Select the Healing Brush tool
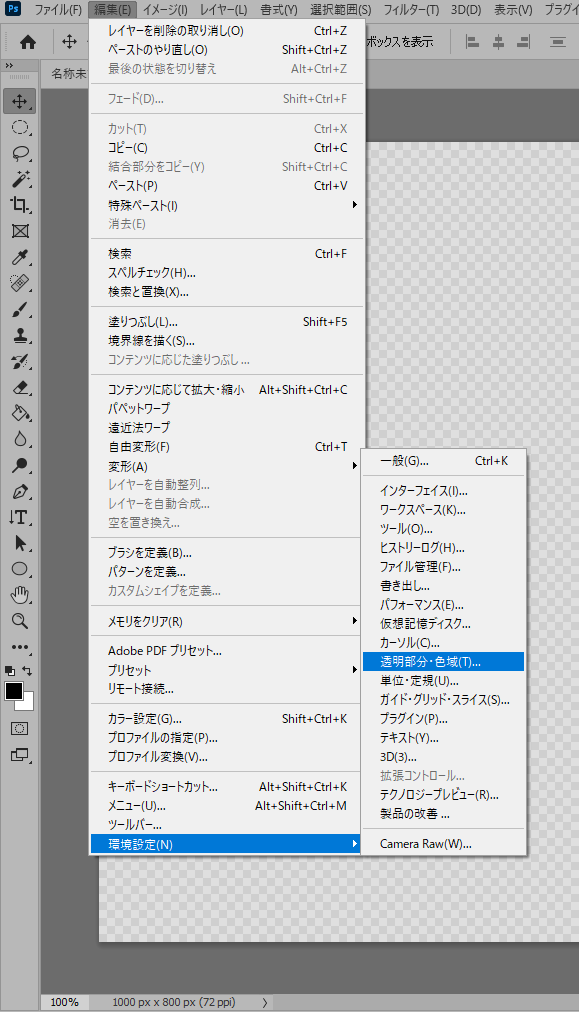Image resolution: width=579 pixels, height=1012 pixels. pos(20,283)
